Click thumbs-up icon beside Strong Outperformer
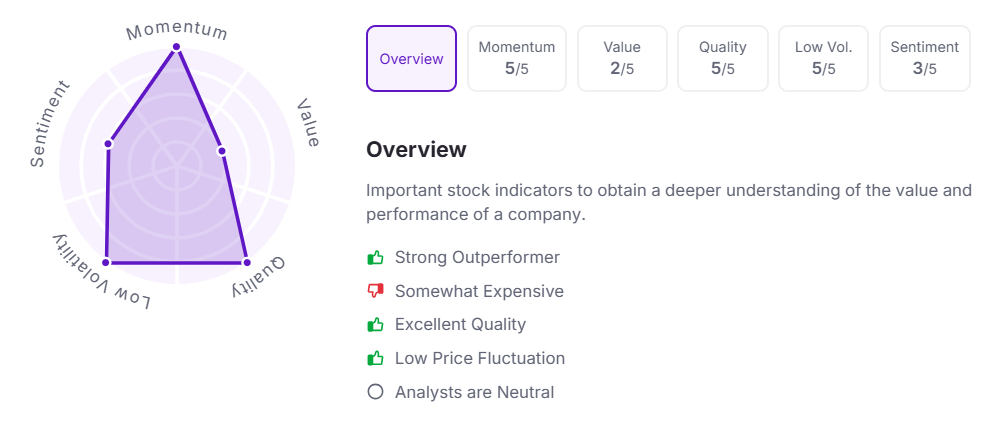1000x435 pixels. coord(376,258)
